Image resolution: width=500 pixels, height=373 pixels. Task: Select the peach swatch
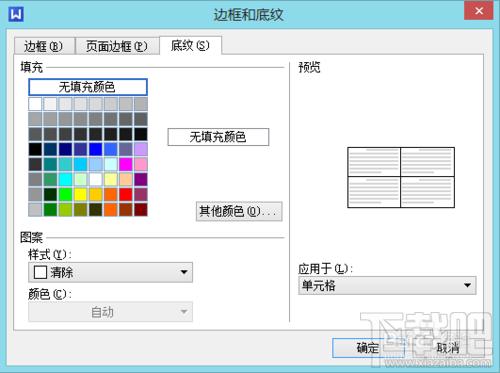pos(126,179)
